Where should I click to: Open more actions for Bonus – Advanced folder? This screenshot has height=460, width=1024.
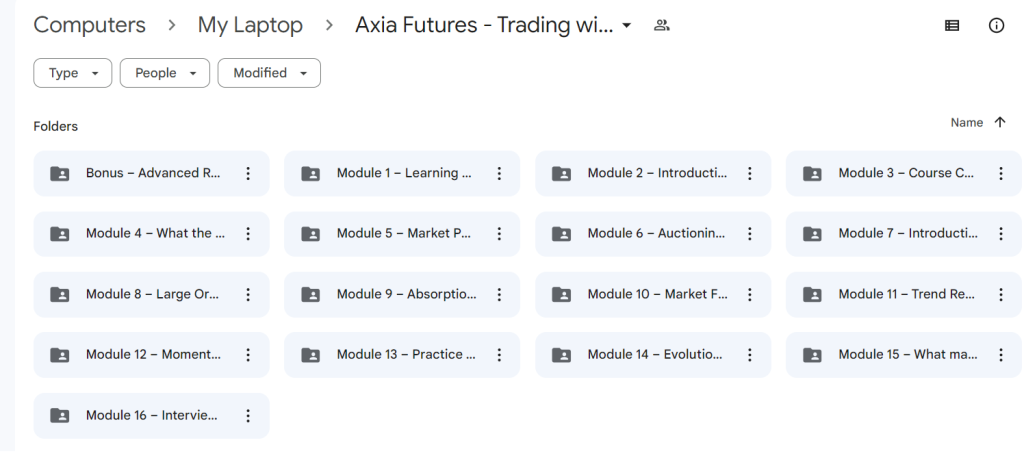pos(248,173)
